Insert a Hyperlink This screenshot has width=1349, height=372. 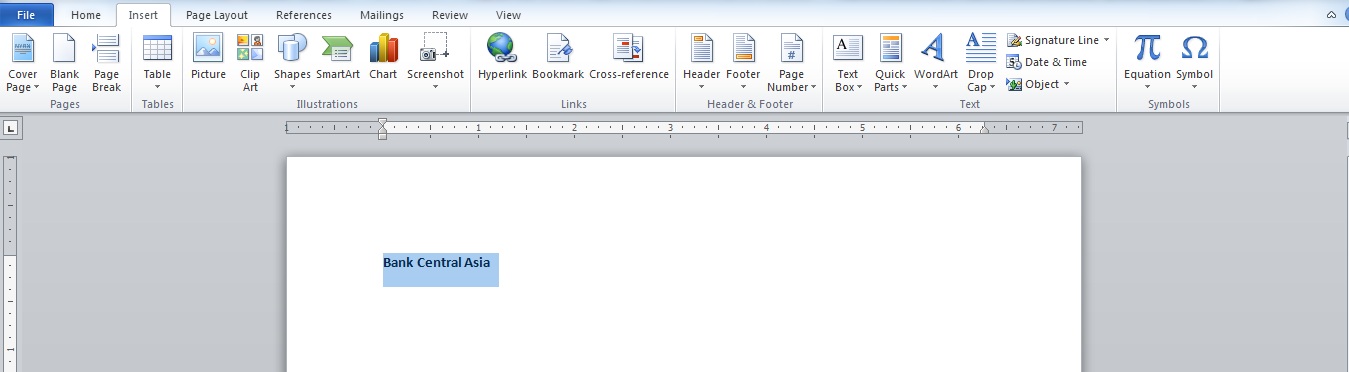click(501, 57)
